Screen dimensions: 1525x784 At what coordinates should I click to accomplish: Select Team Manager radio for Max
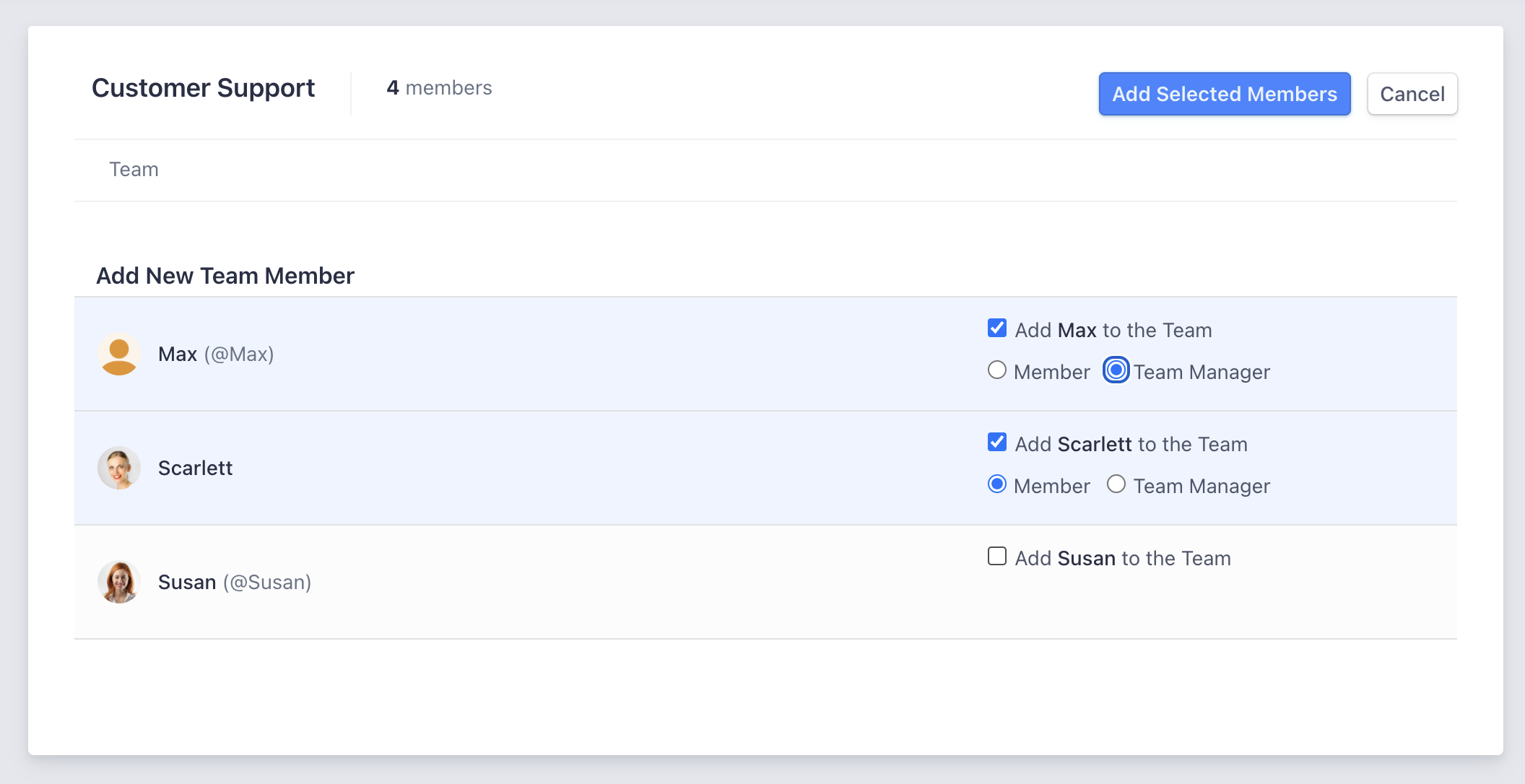pos(1116,370)
